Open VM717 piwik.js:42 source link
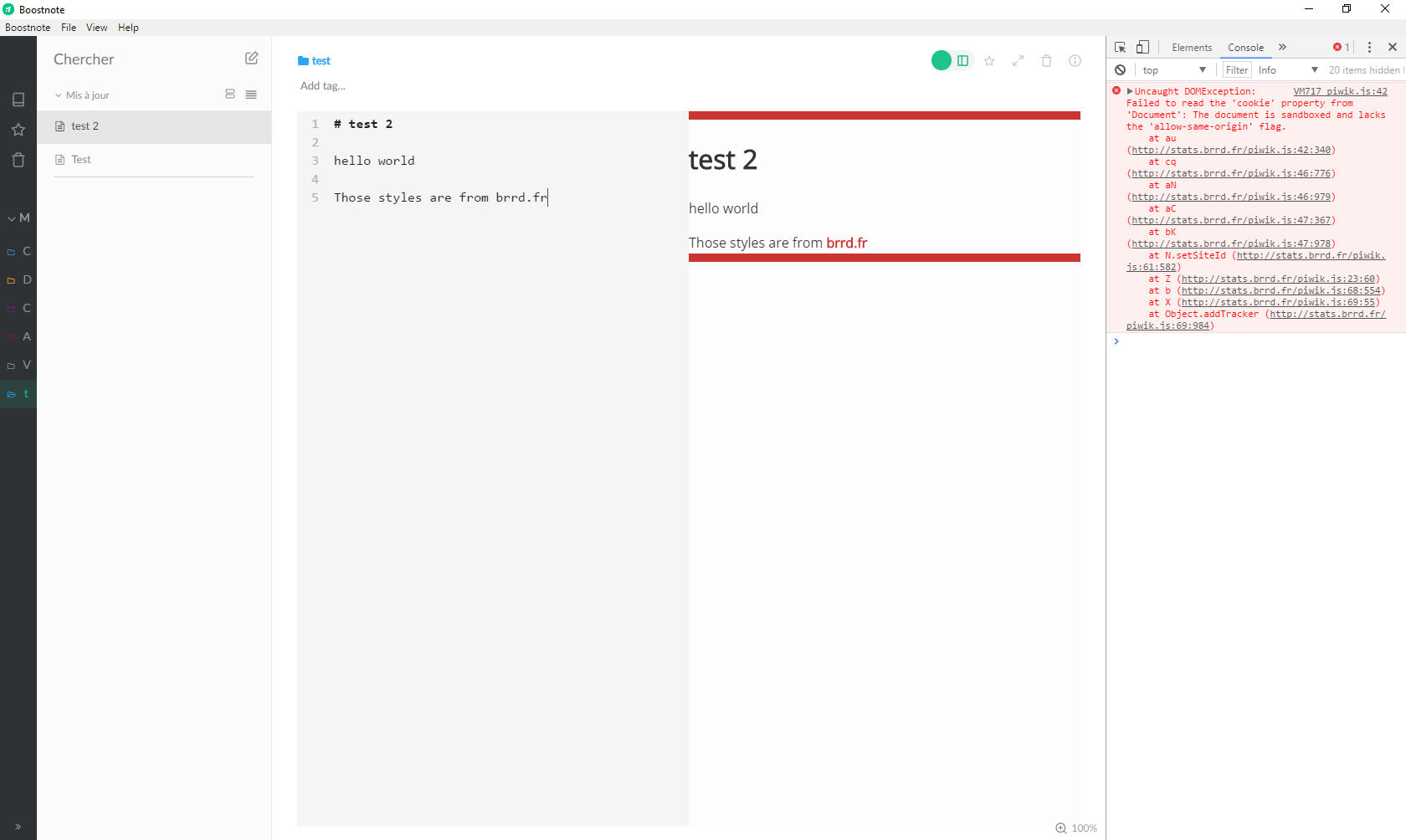The height and width of the screenshot is (840, 1406). coord(1340,92)
